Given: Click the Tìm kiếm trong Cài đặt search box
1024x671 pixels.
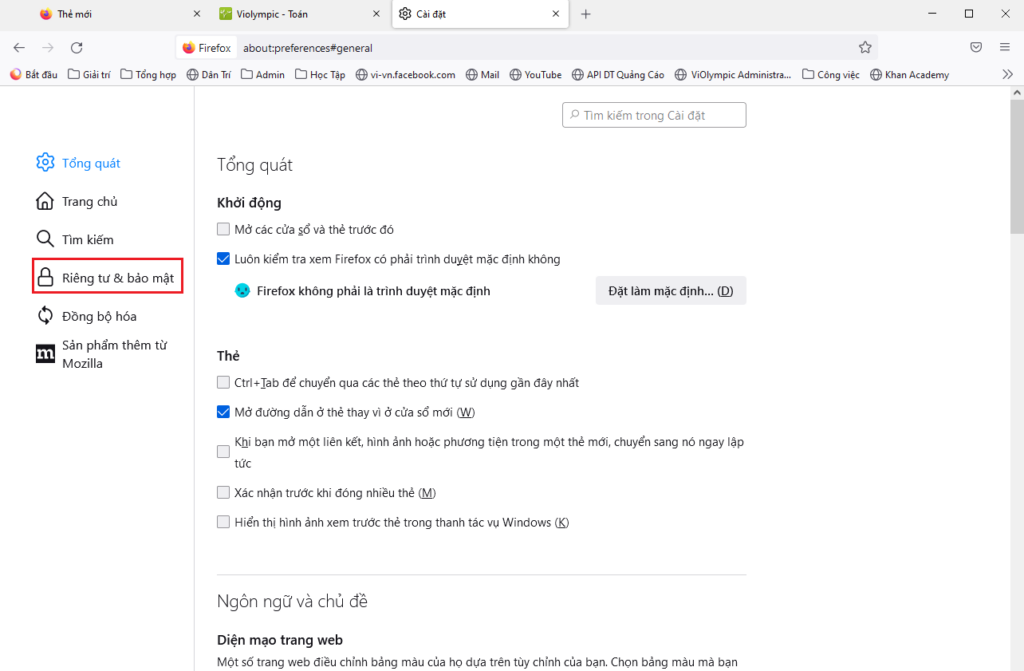Looking at the screenshot, I should (654, 115).
